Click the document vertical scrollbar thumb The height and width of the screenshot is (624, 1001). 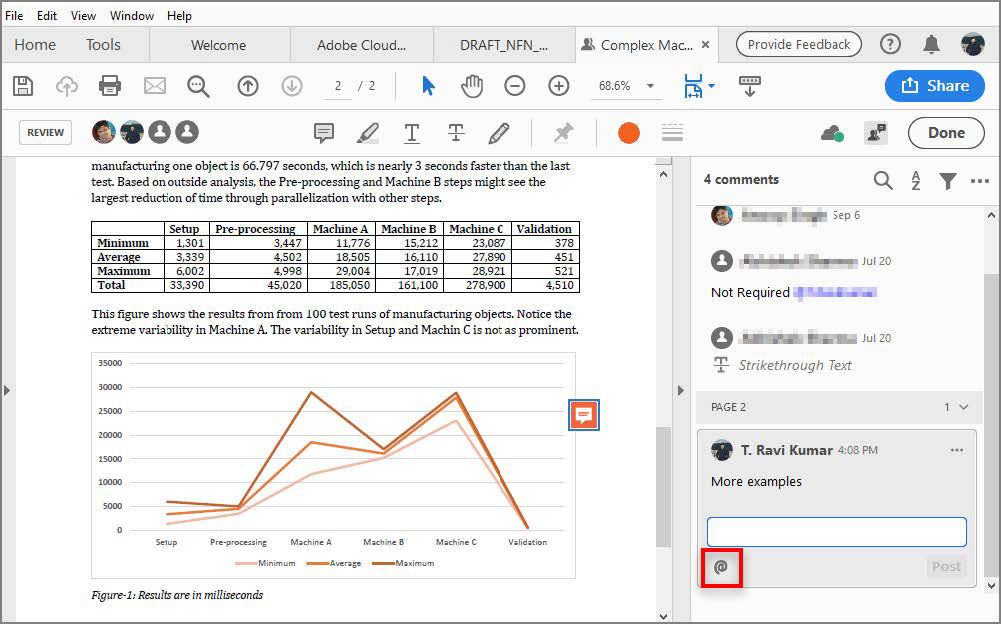663,487
